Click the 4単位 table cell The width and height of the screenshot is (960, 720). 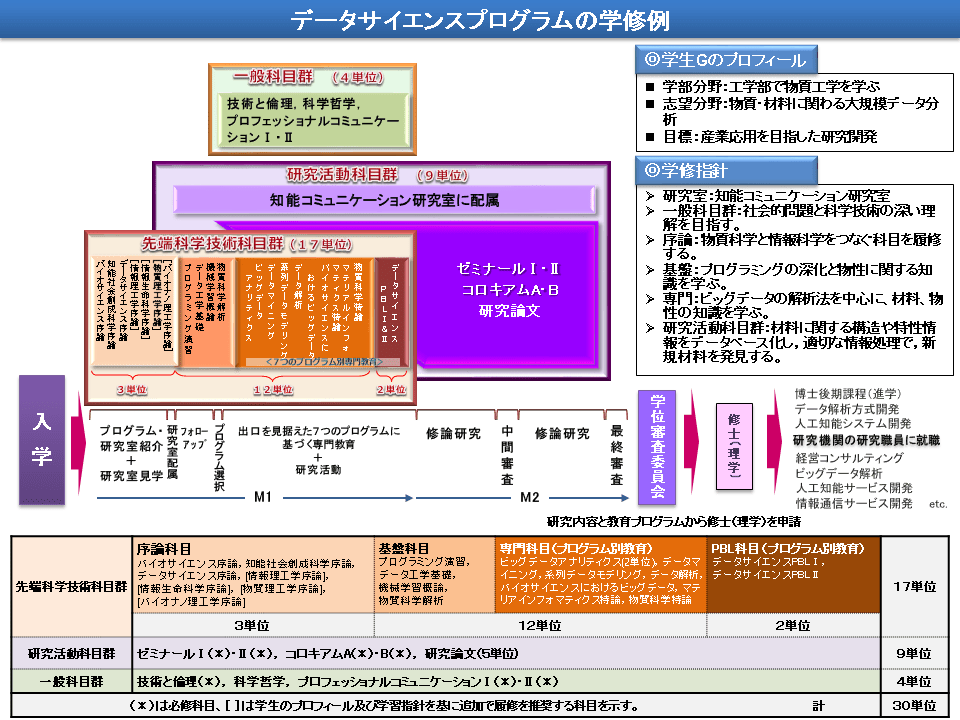click(915, 681)
